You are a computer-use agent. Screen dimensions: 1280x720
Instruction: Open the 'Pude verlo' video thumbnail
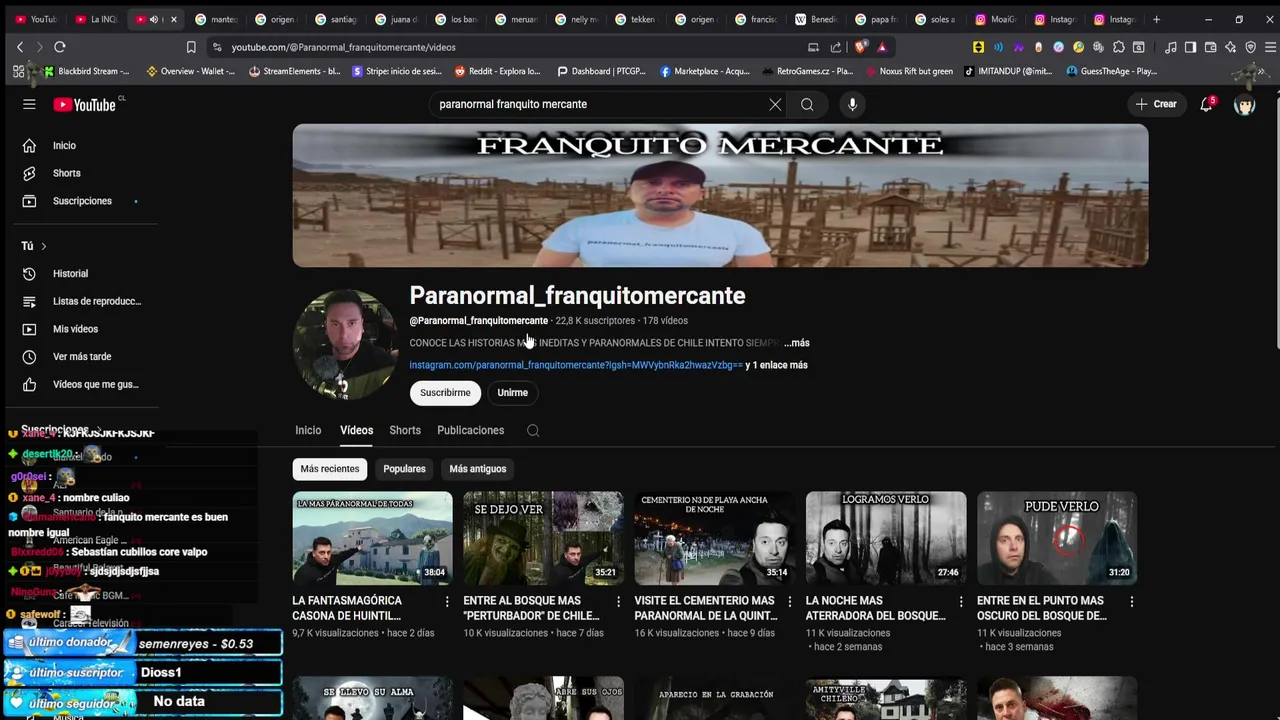point(1057,537)
